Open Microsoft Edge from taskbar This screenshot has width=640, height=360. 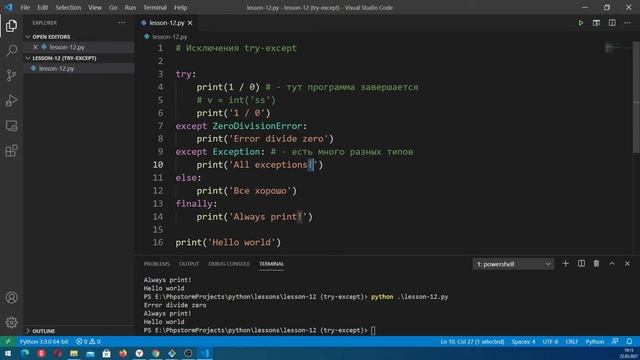click(x=25, y=353)
